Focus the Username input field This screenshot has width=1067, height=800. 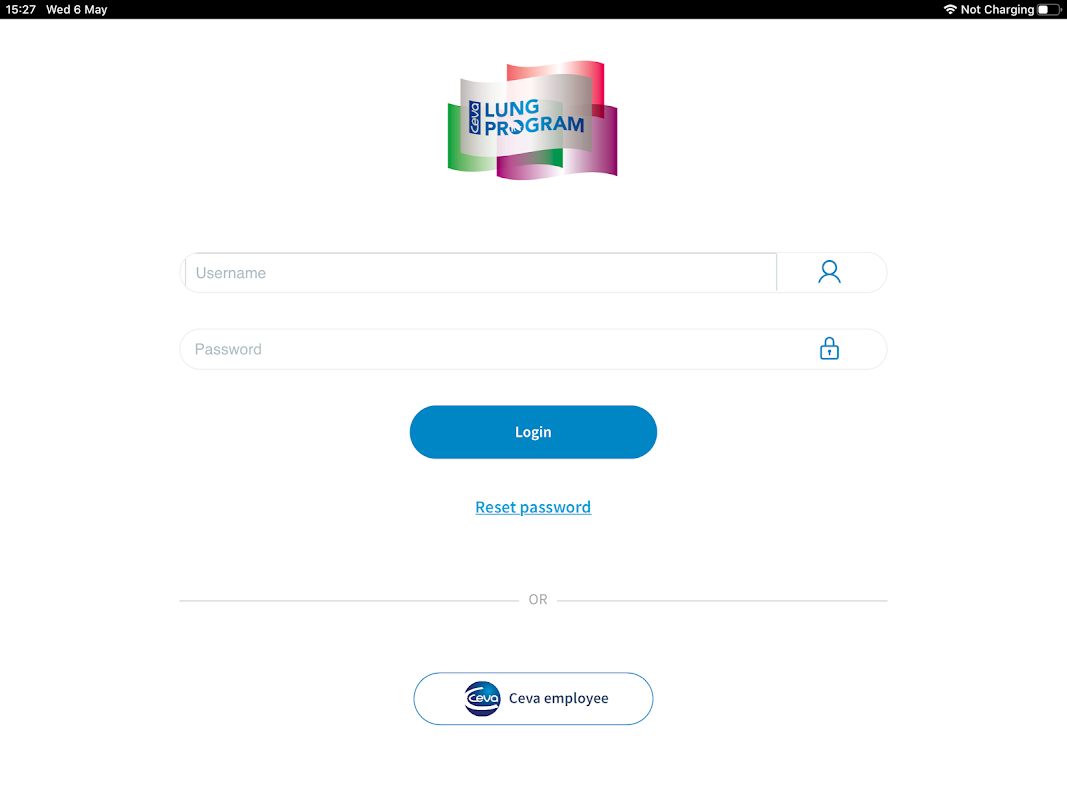pos(480,273)
